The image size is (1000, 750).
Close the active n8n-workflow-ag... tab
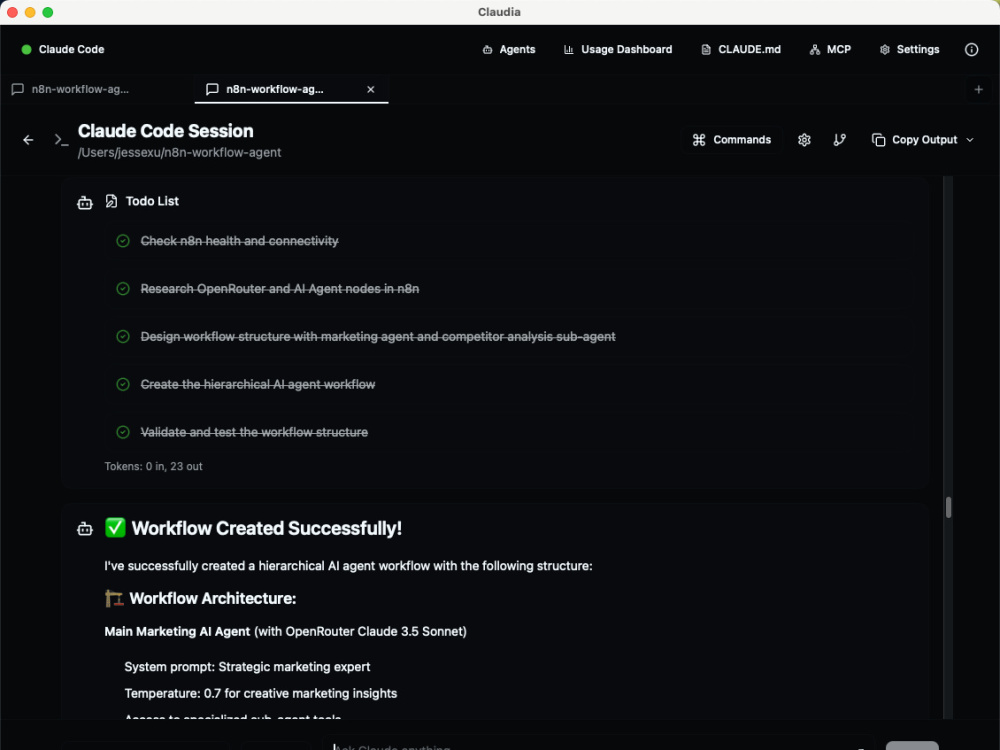371,89
